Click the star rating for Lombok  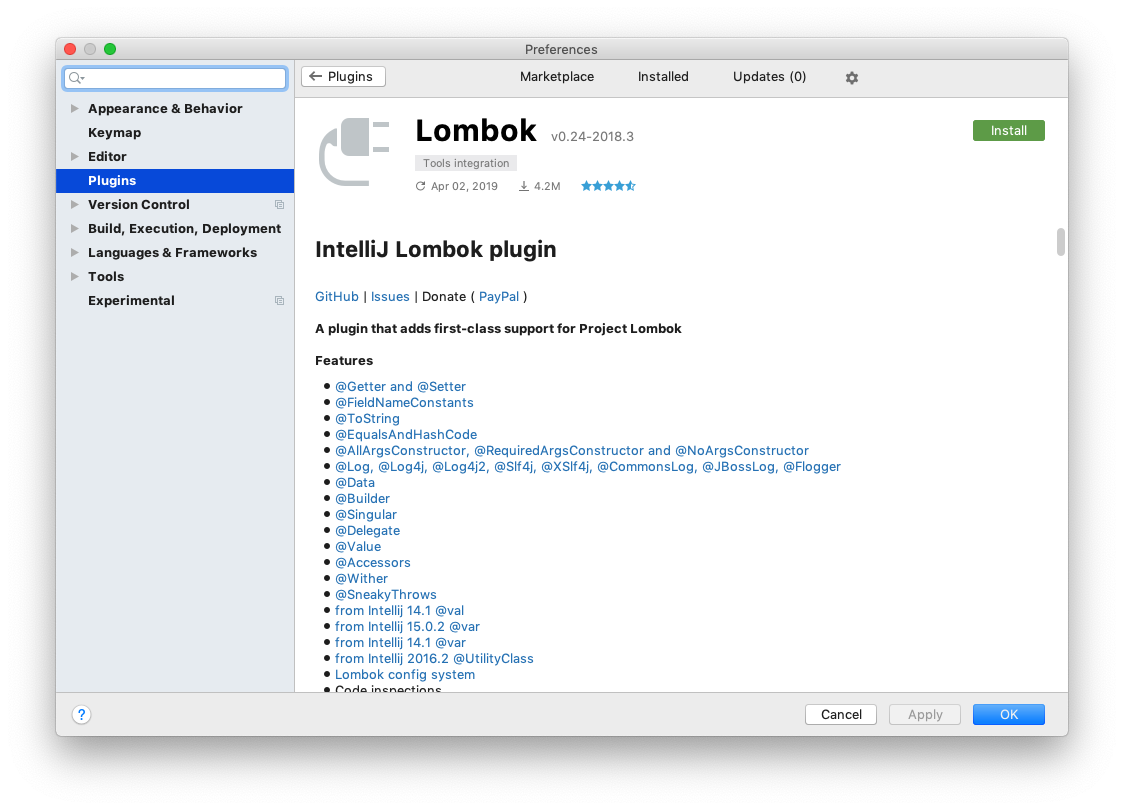[608, 186]
